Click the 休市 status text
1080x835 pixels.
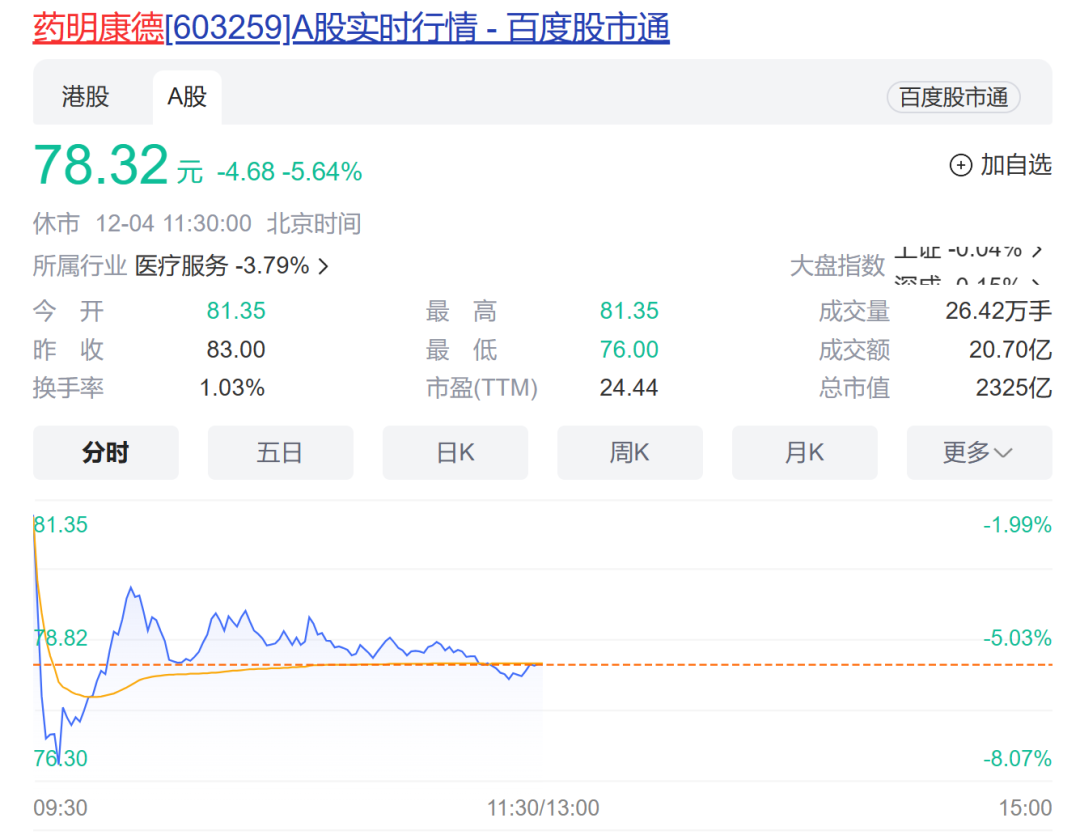tap(56, 223)
